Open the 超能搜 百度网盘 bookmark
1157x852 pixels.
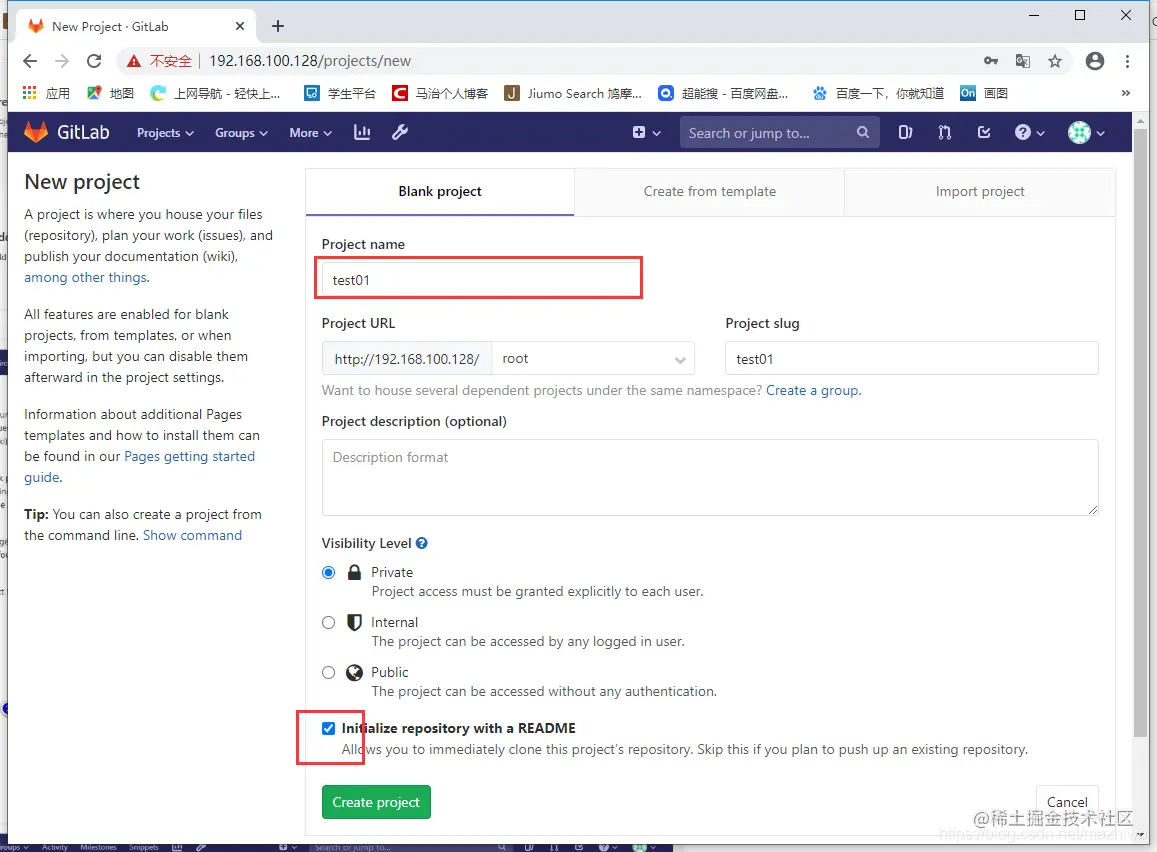pyautogui.click(x=724, y=93)
